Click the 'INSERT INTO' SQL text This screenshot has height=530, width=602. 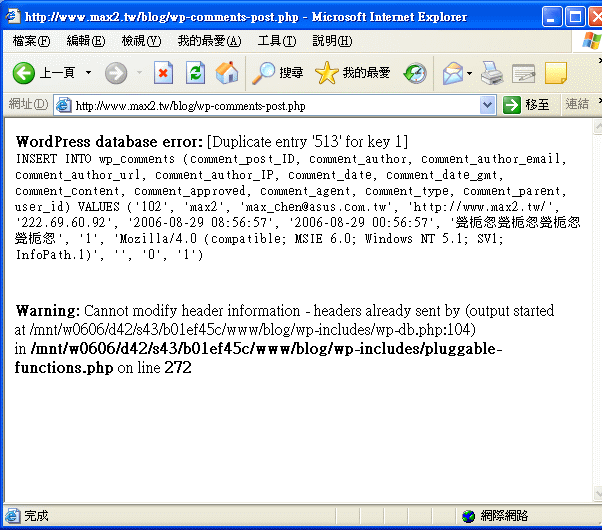53,159
